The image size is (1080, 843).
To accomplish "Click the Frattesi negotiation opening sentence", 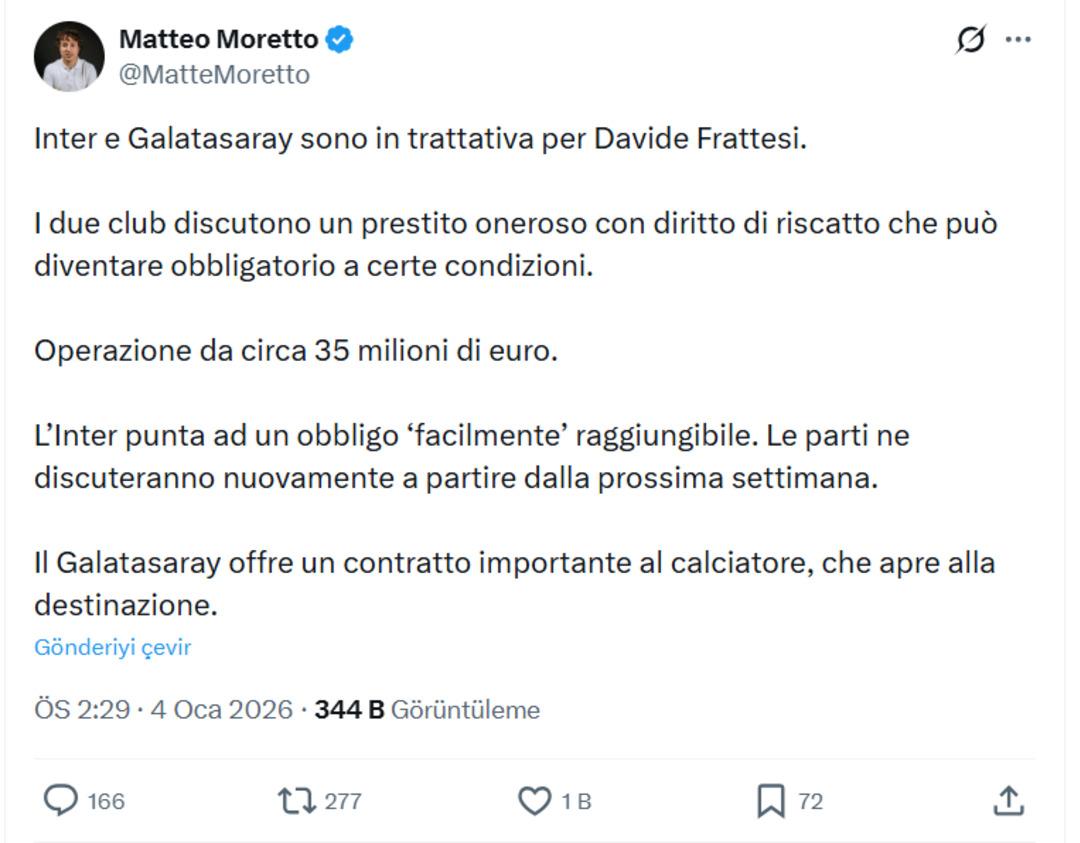I will tap(420, 138).
